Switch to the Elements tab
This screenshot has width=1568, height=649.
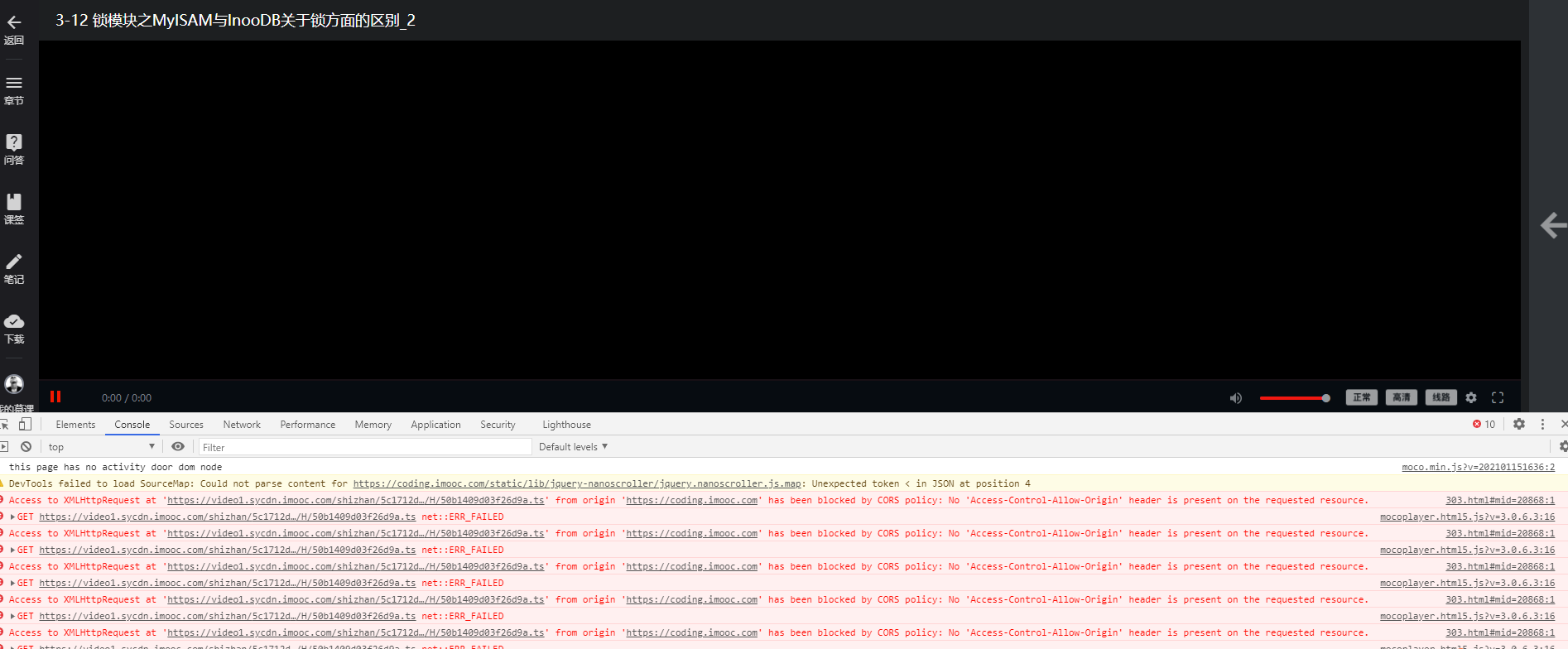coord(75,425)
